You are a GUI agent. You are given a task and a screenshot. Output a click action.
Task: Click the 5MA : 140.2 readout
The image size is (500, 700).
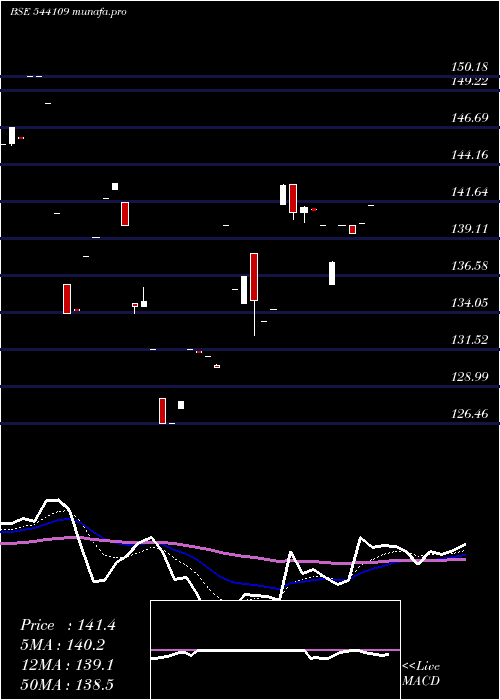pos(62,645)
